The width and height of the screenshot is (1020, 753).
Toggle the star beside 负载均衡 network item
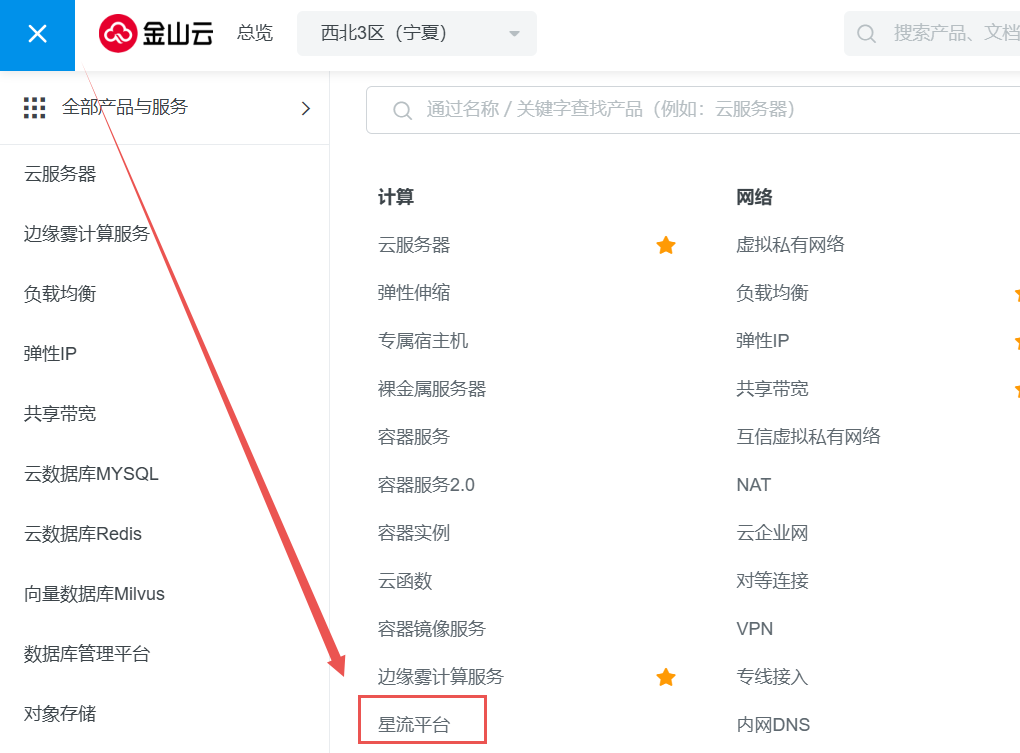click(x=1014, y=294)
